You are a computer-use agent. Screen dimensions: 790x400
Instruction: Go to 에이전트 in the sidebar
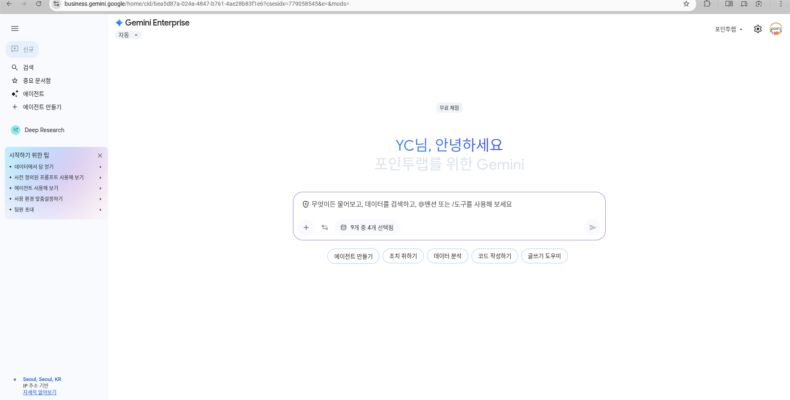coord(33,93)
